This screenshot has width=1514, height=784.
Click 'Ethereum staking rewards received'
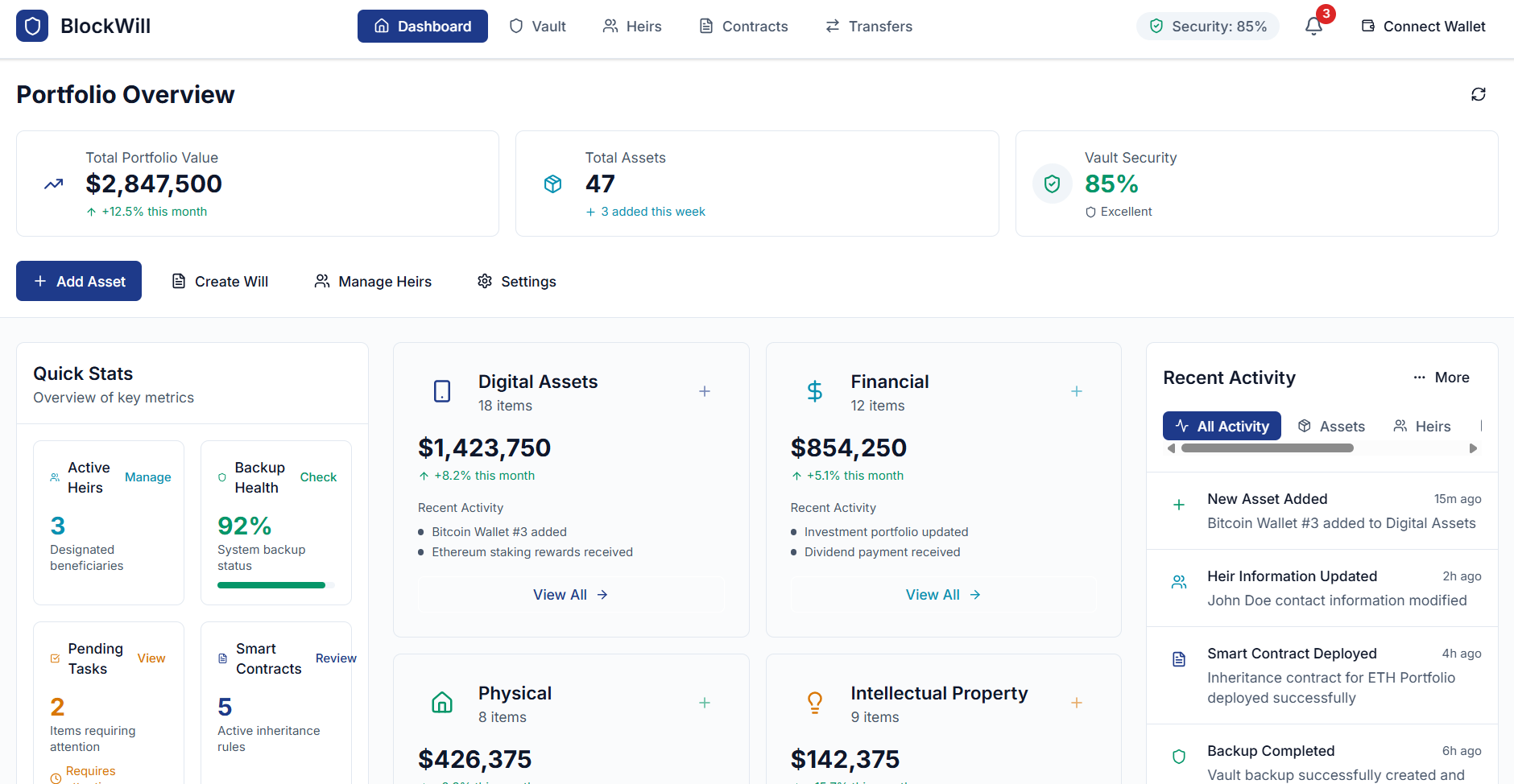point(532,552)
